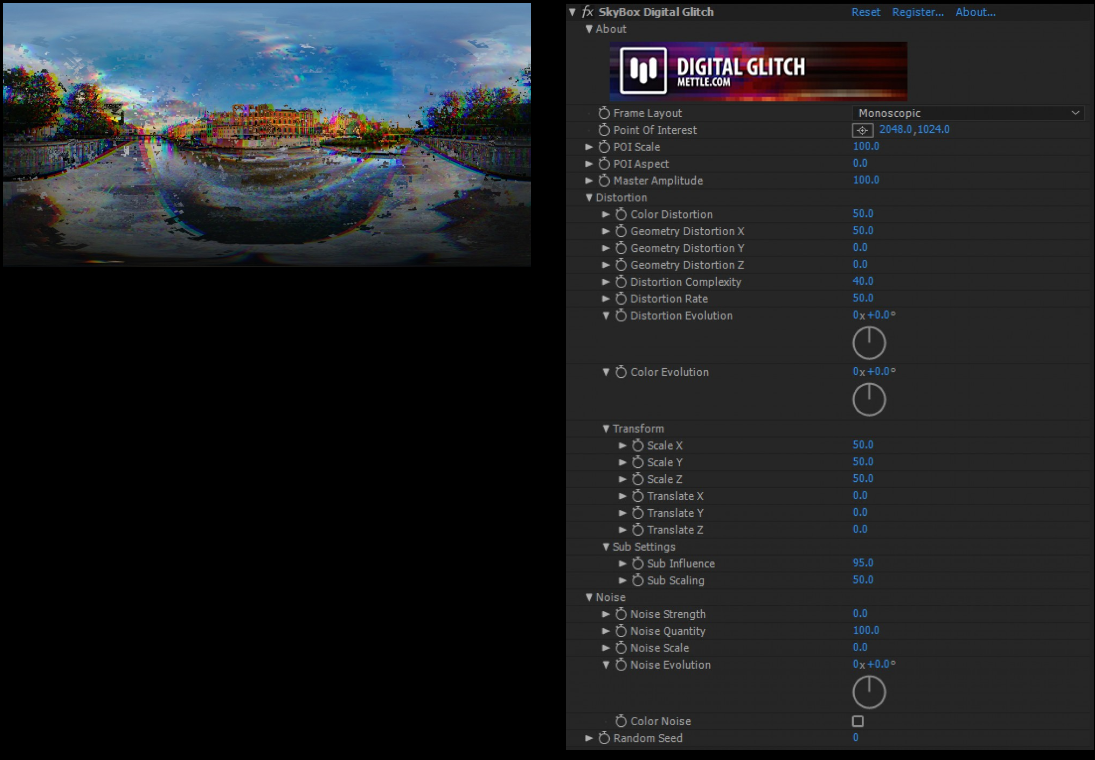Toggle the fx switch for SkyBox Digital Glitch

pyautogui.click(x=588, y=12)
